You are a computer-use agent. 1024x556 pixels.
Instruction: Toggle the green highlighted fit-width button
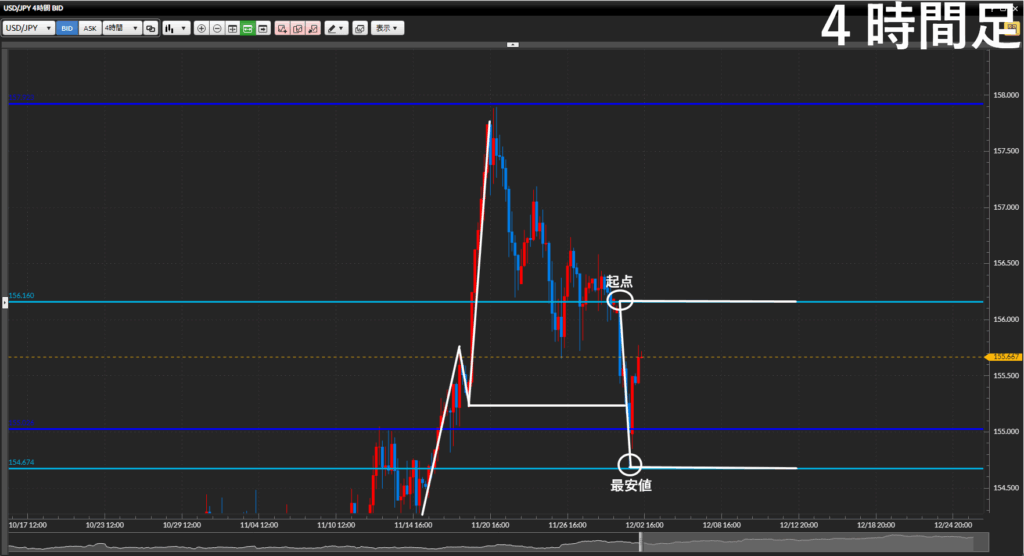[247, 28]
